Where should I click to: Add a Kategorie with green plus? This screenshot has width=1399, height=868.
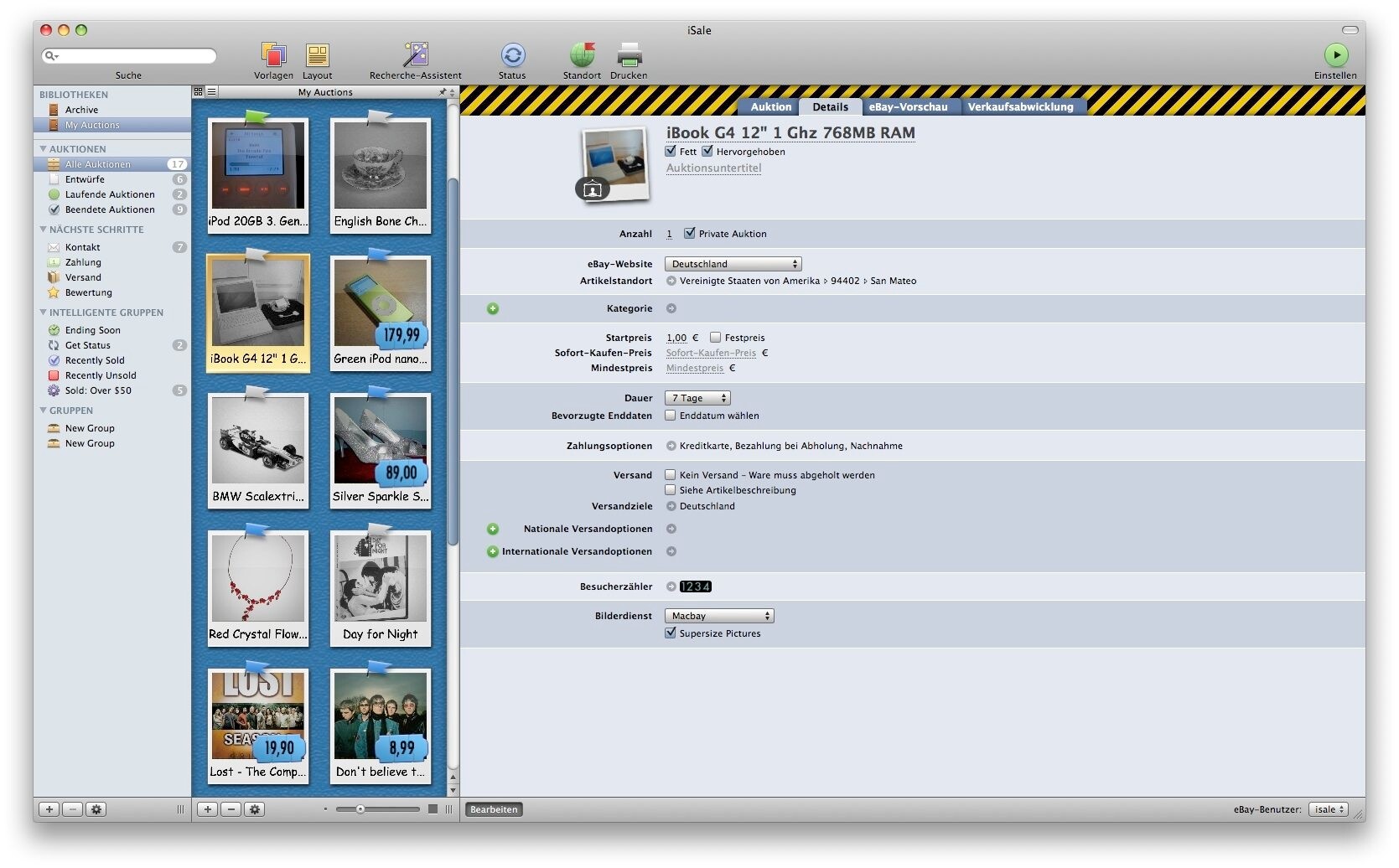click(x=493, y=308)
